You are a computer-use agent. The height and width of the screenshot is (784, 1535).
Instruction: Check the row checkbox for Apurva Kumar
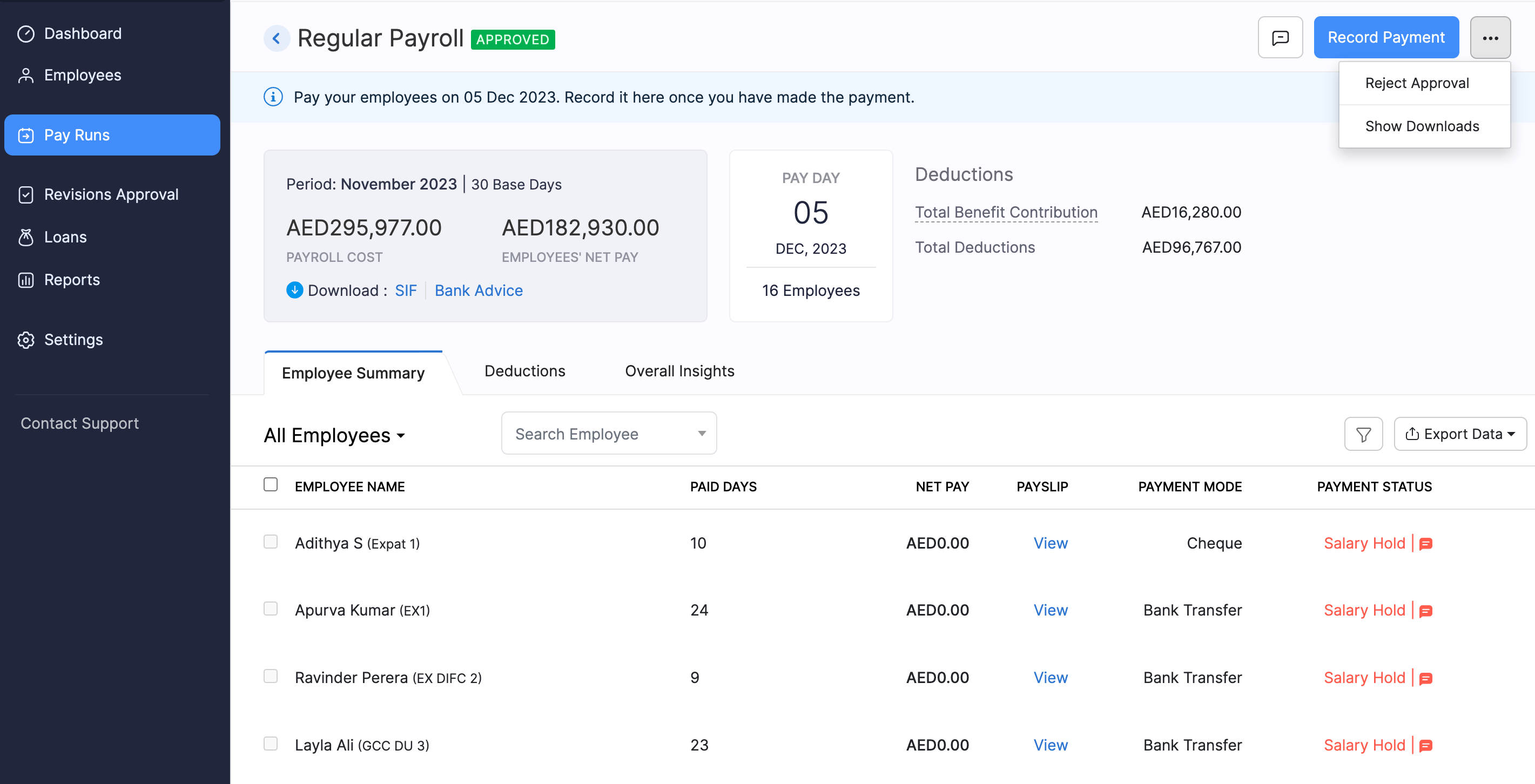point(271,609)
